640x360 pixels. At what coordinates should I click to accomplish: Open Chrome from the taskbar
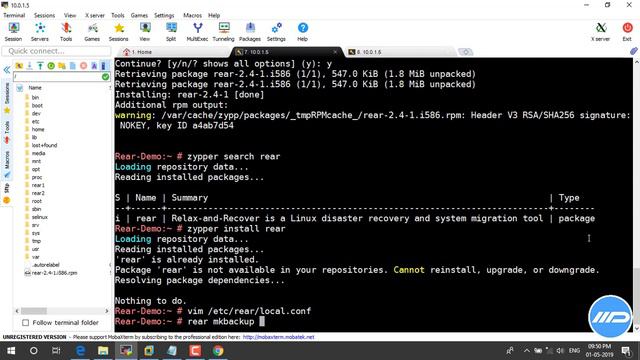click(218, 351)
